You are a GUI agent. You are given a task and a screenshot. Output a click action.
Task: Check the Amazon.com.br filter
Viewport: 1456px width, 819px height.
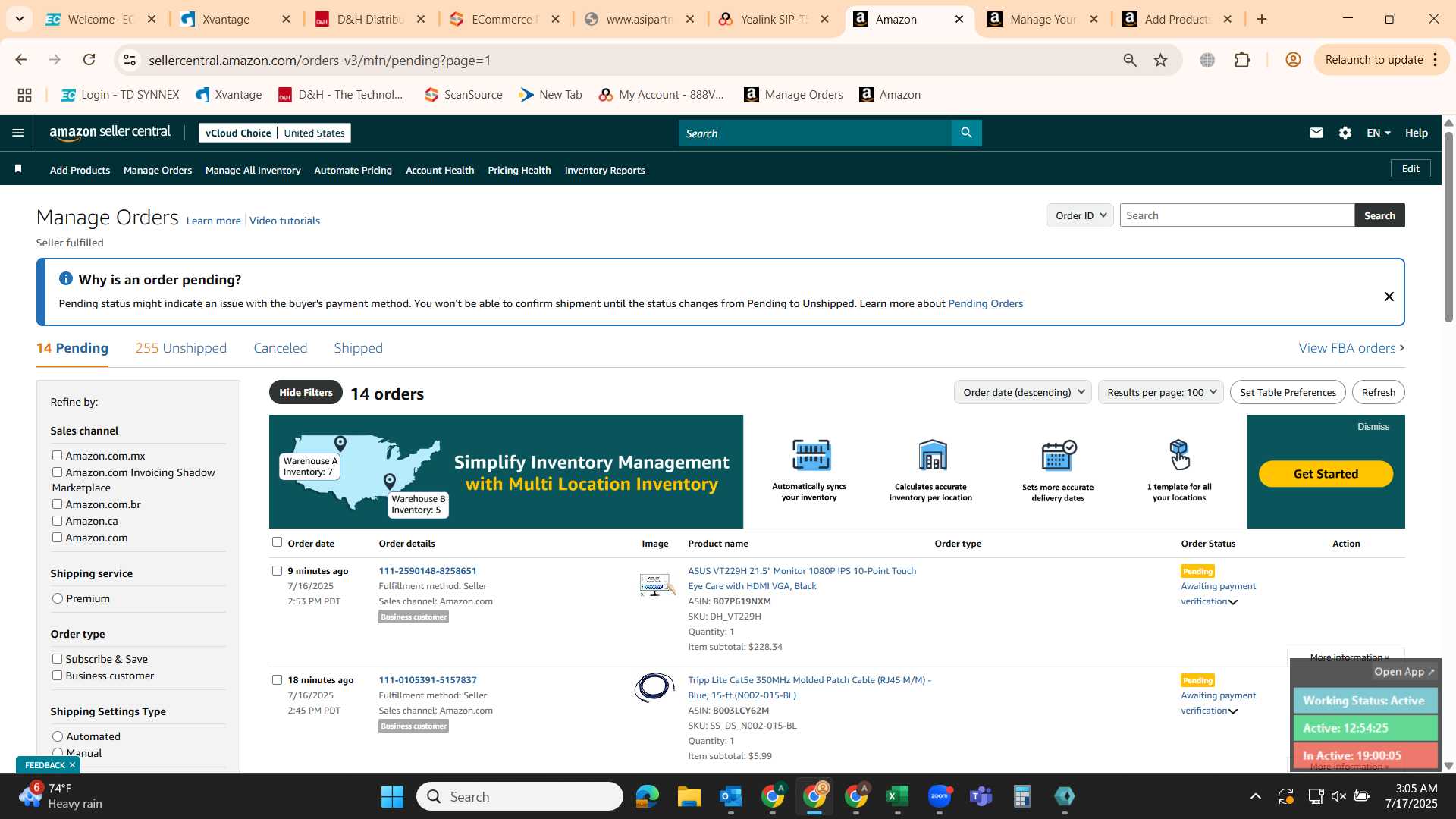(57, 504)
